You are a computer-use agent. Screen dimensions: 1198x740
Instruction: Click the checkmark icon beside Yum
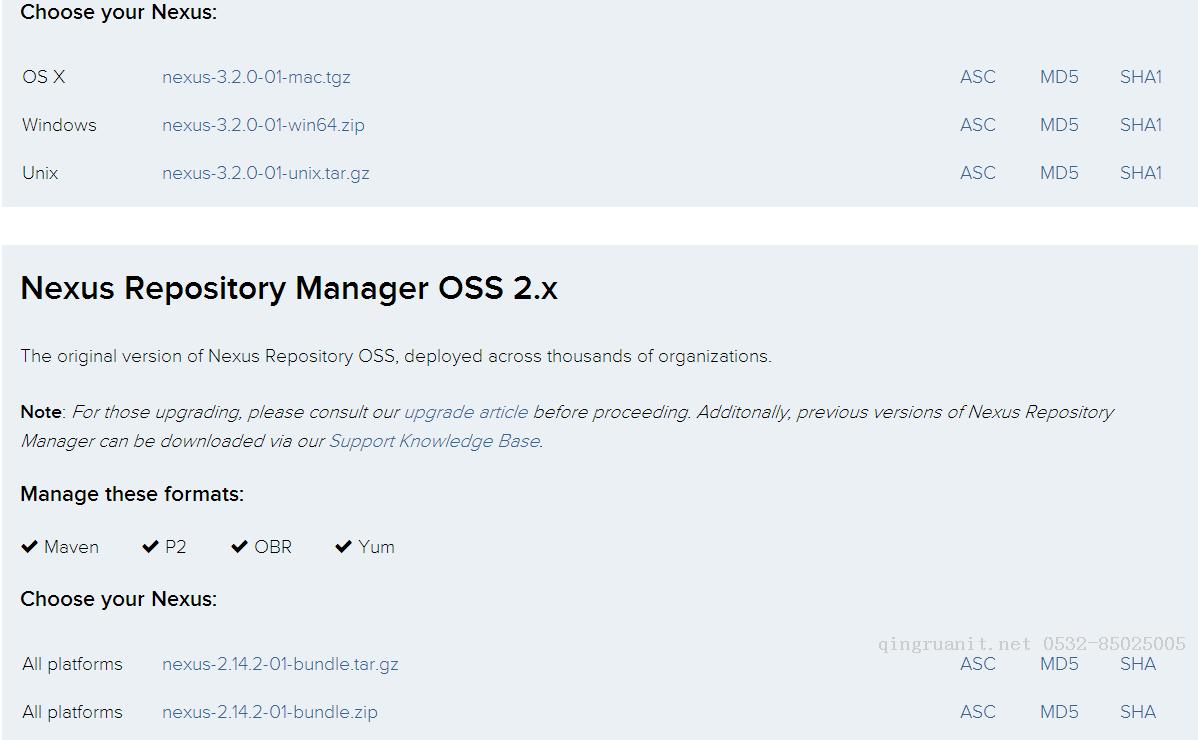pos(343,547)
